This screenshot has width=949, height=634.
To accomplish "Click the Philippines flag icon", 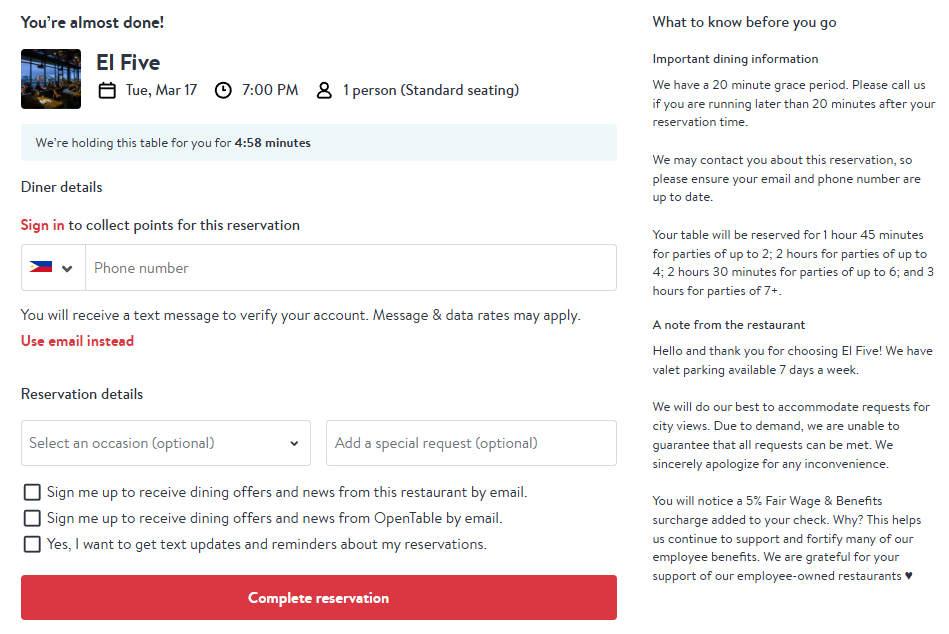I will (x=41, y=267).
